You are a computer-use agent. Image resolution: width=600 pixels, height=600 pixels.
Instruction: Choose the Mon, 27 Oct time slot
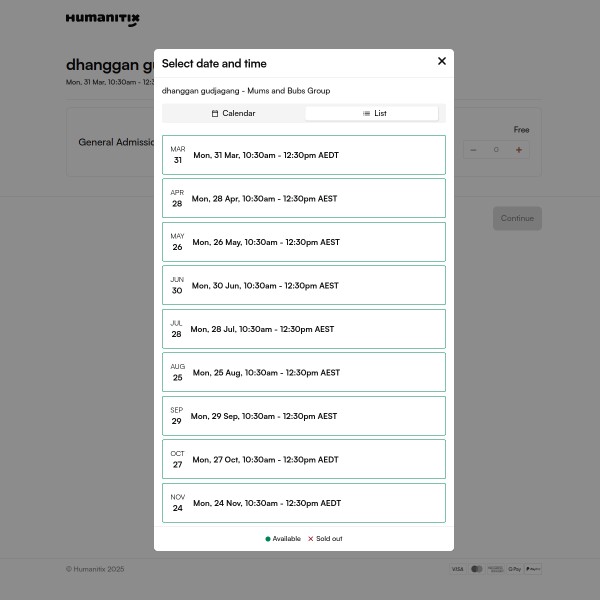click(303, 459)
